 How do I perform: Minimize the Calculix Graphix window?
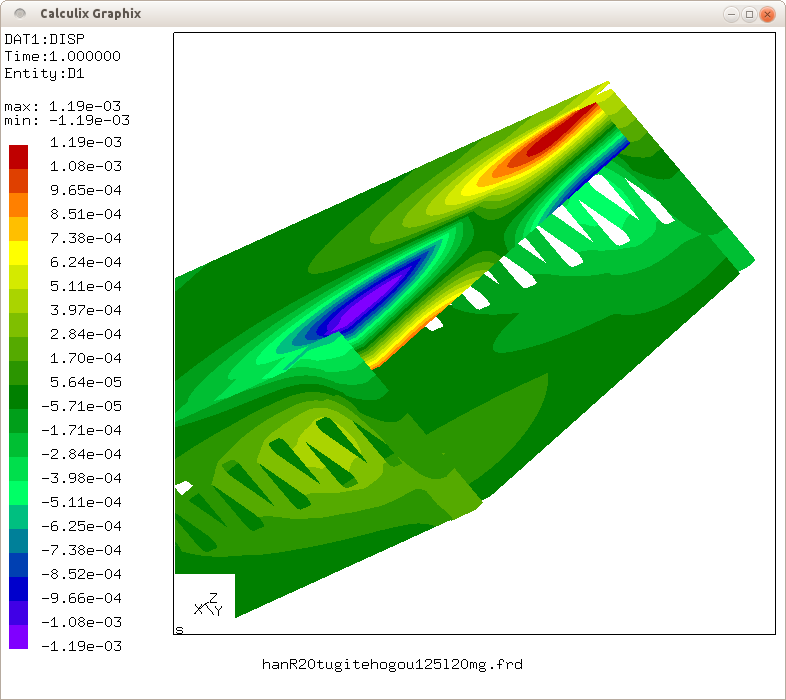[731, 14]
